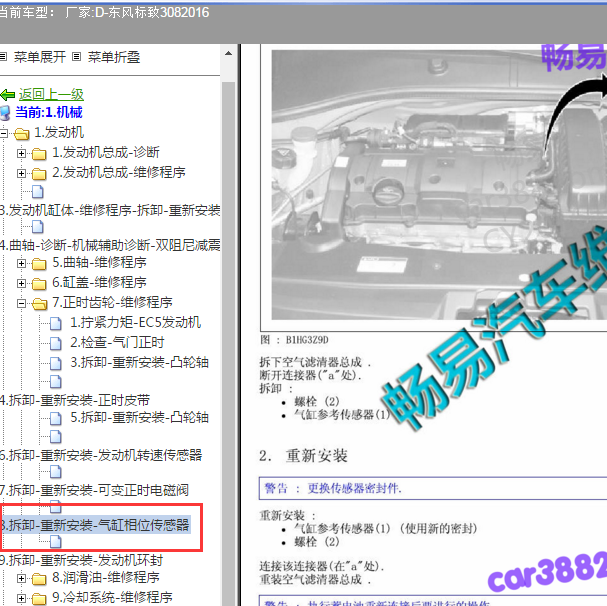Select 8.拆卸-重新安装-气缸相位传感器 entry

point(95,525)
